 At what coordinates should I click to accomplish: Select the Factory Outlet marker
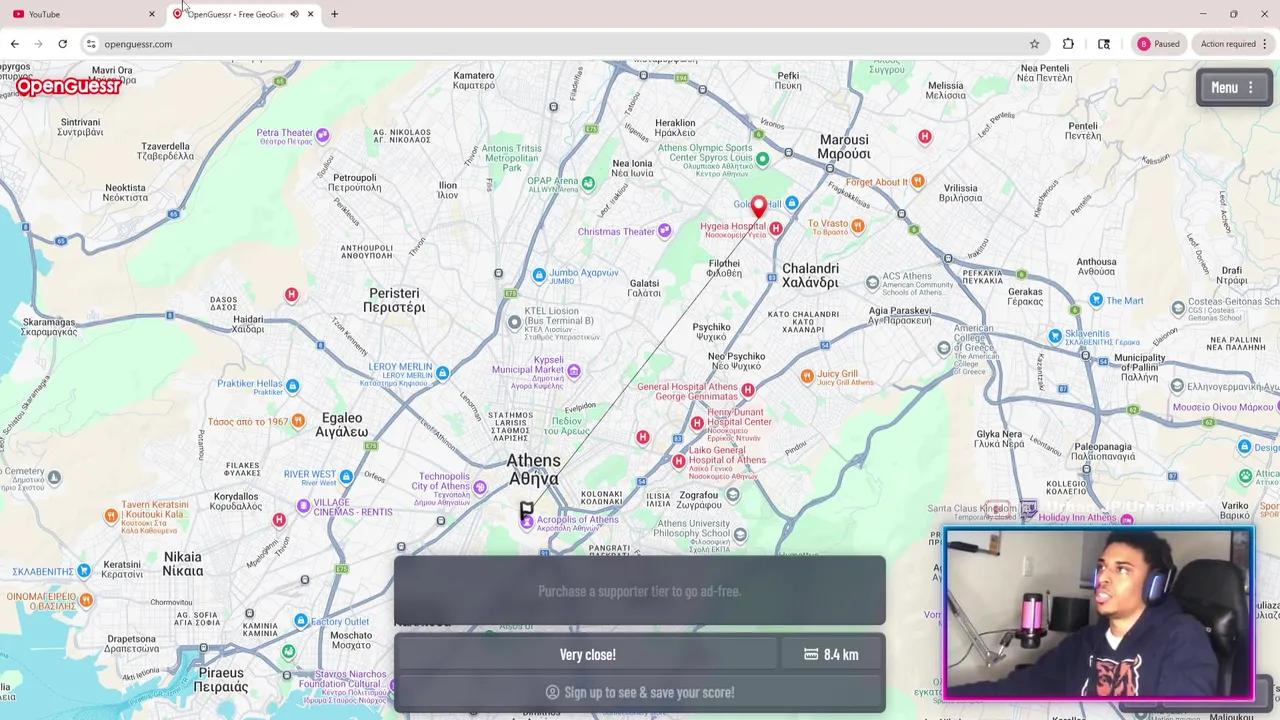pos(301,621)
